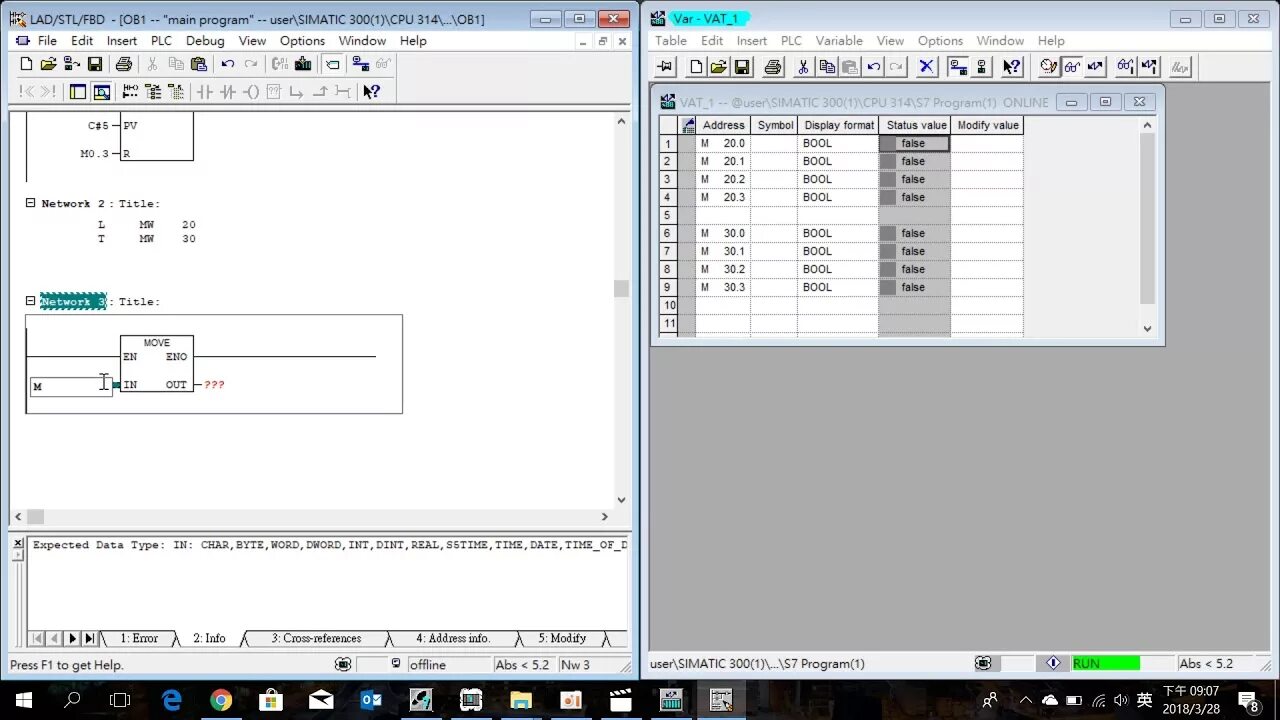1280x720 pixels.
Task: Toggle keep window on top pin in VAT
Action: point(665,67)
